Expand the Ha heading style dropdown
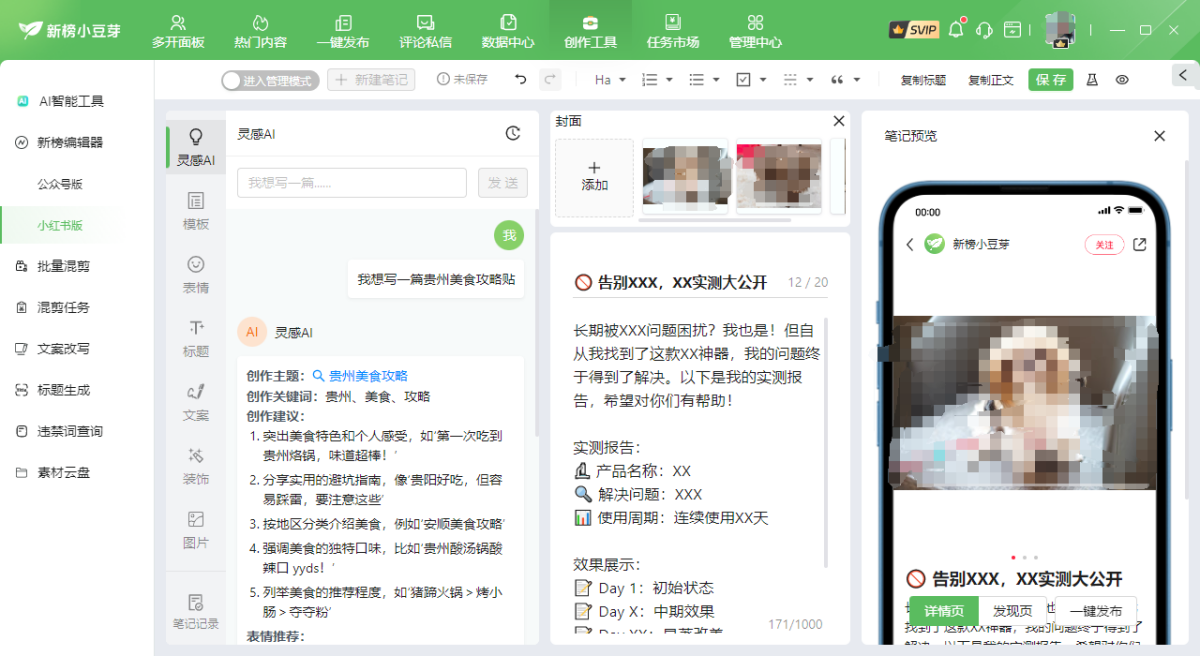1200x656 pixels. coord(610,80)
